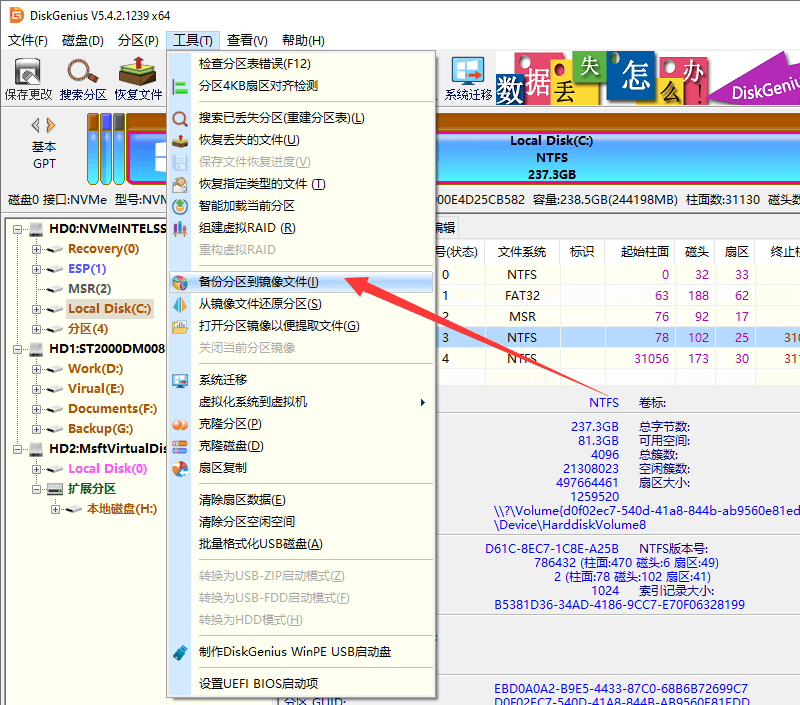Image resolution: width=800 pixels, height=705 pixels.
Task: Click the icon beside 从镜像文件还原分区
Action: pos(180,304)
